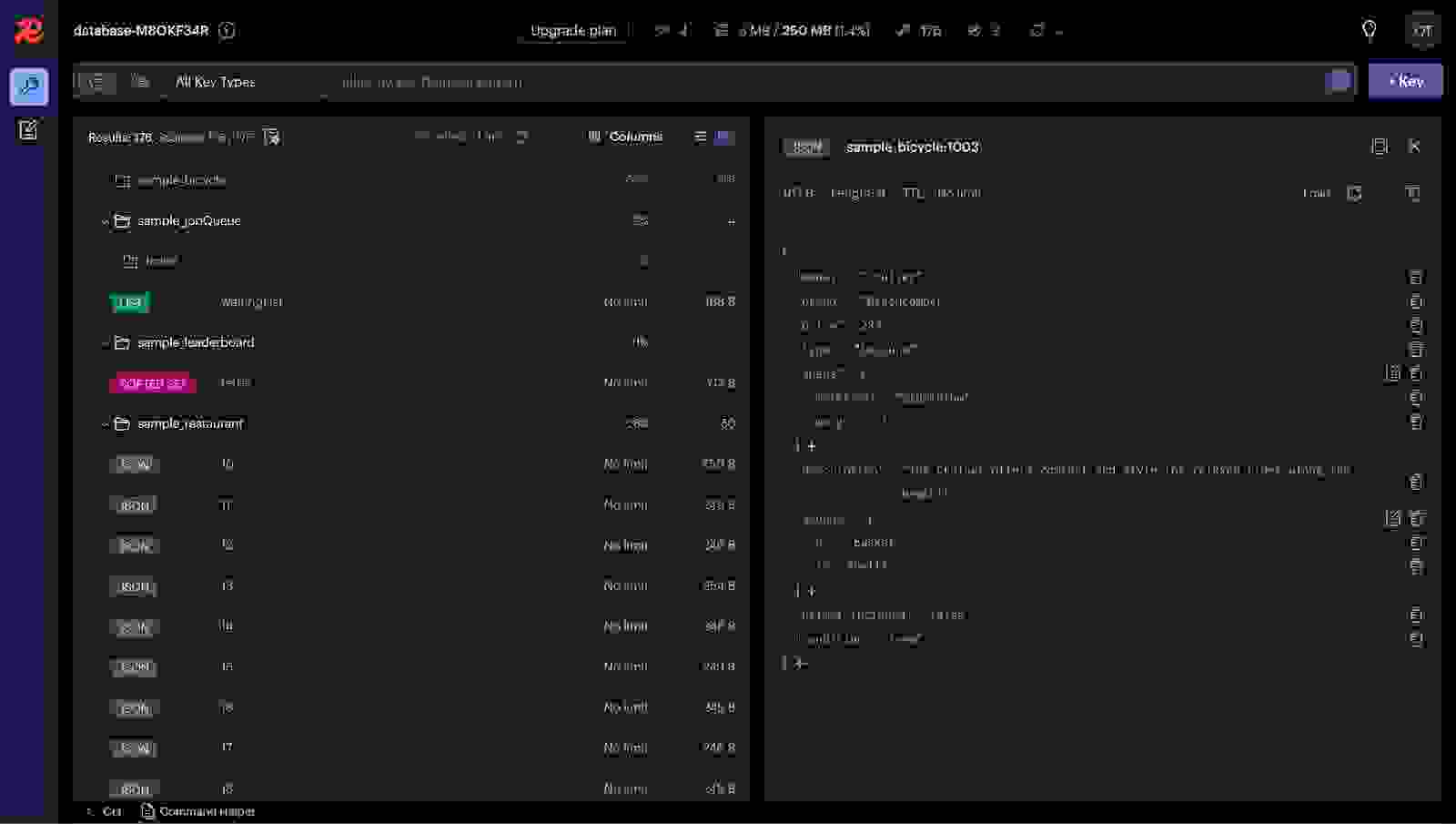Viewport: 1456px width, 824px height.
Task: Click the Upgrade plan button
Action: 572,30
